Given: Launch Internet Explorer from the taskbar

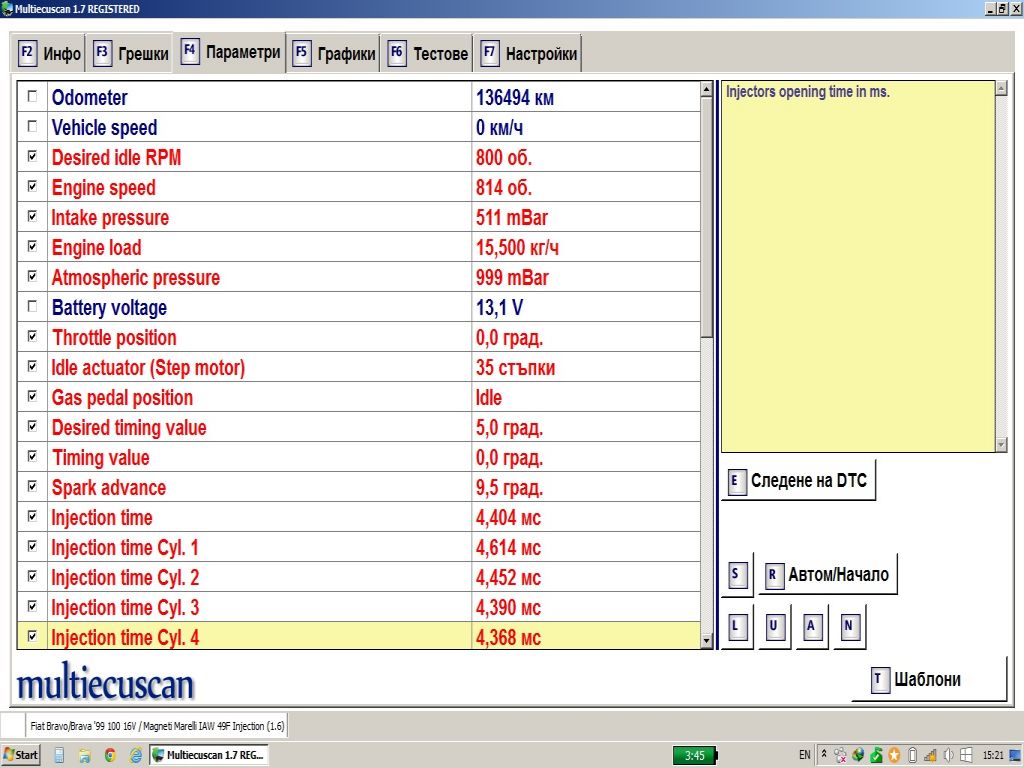Looking at the screenshot, I should (135, 755).
